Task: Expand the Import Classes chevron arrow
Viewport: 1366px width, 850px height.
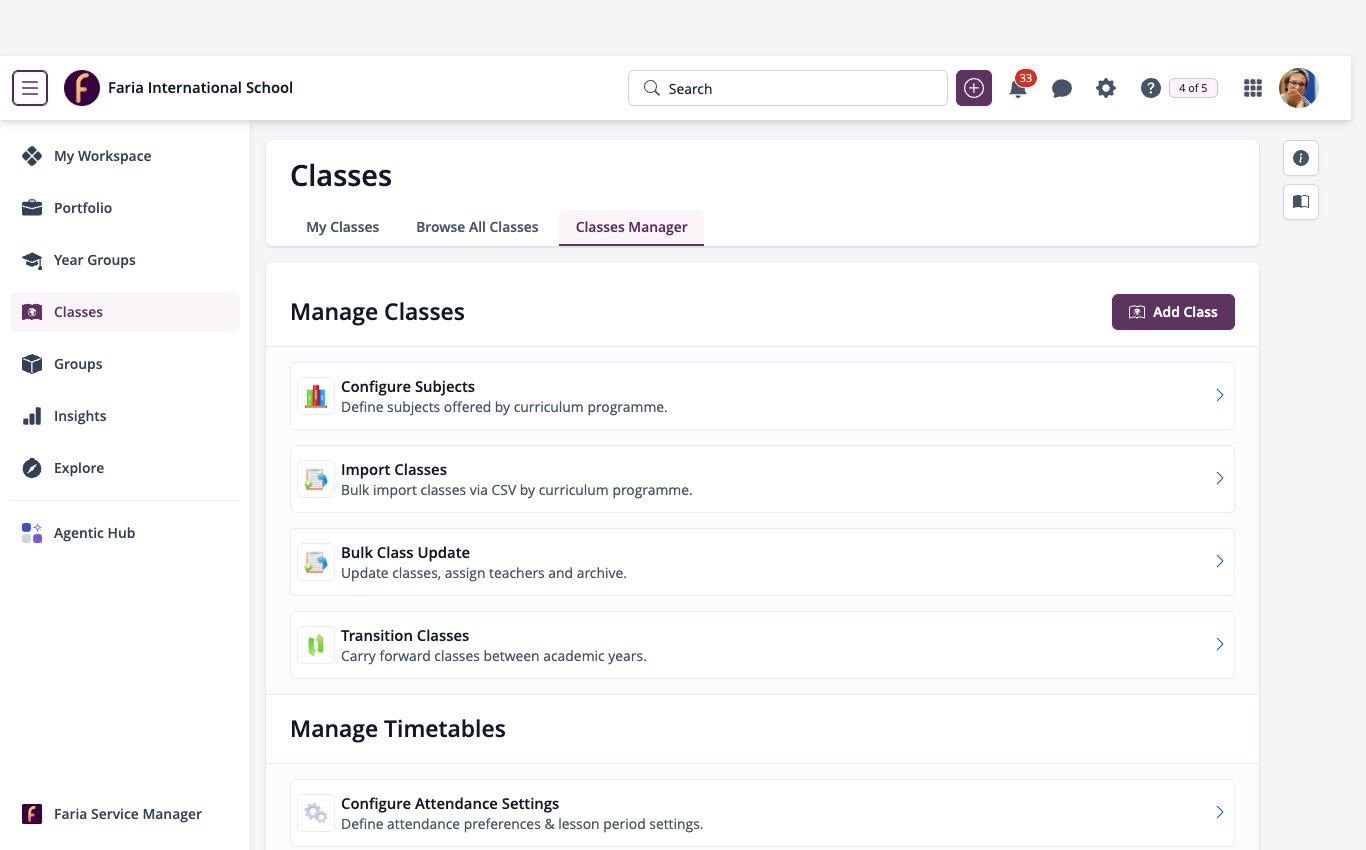Action: click(x=1219, y=479)
